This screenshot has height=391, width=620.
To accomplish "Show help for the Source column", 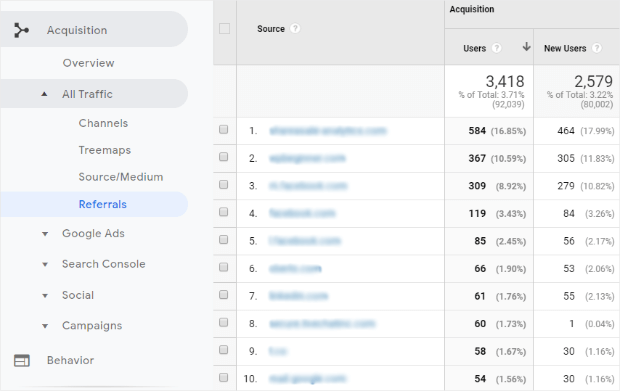I will [x=295, y=28].
